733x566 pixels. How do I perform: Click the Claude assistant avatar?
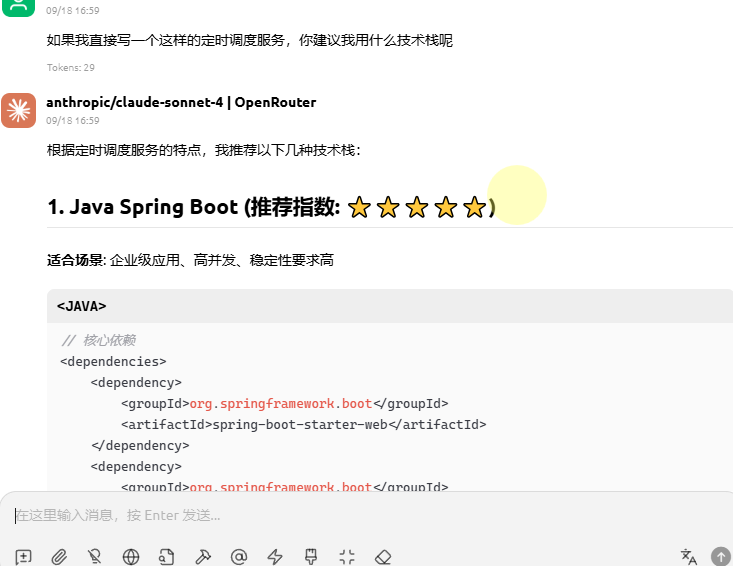[19, 110]
